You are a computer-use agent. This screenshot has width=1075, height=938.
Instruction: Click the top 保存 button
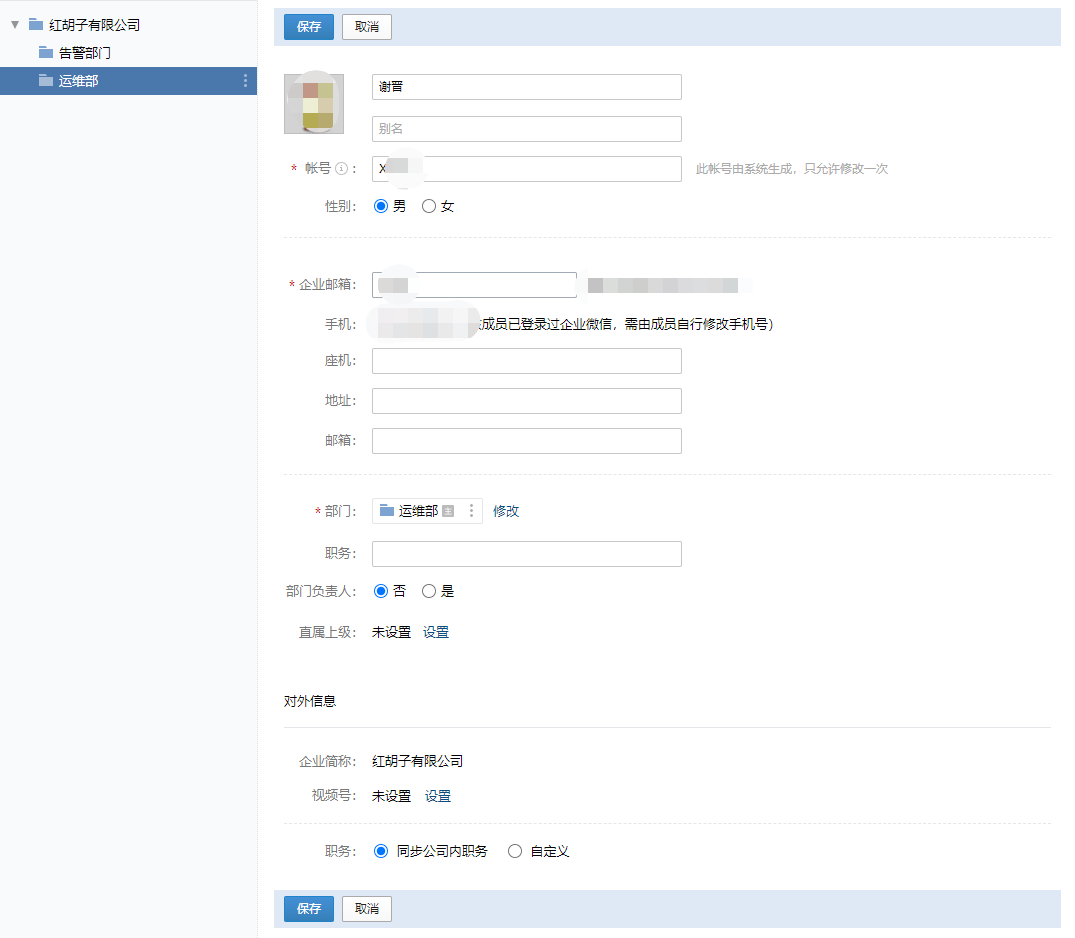tap(308, 27)
